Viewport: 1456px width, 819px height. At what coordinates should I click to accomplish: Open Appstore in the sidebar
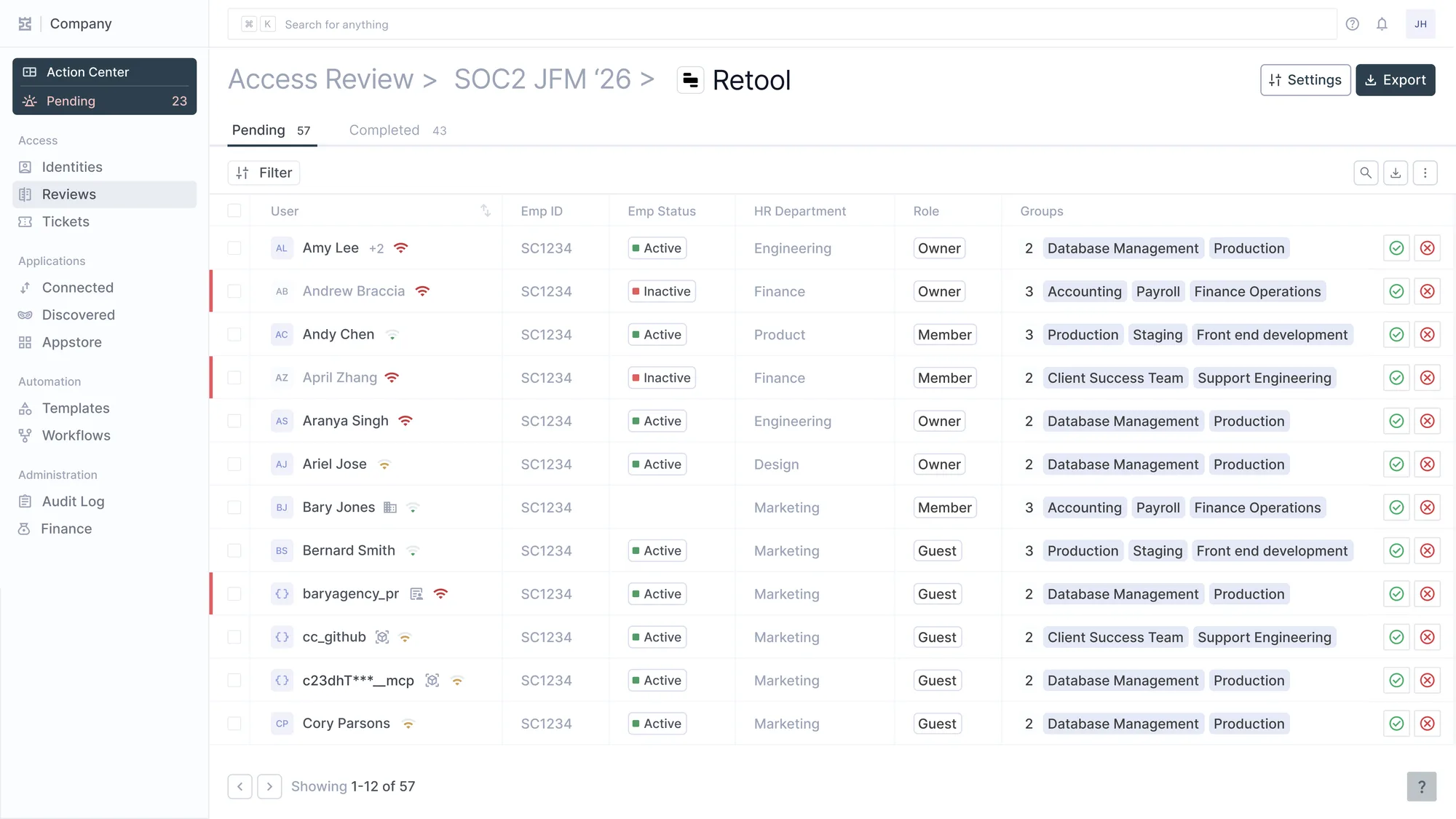point(105,342)
